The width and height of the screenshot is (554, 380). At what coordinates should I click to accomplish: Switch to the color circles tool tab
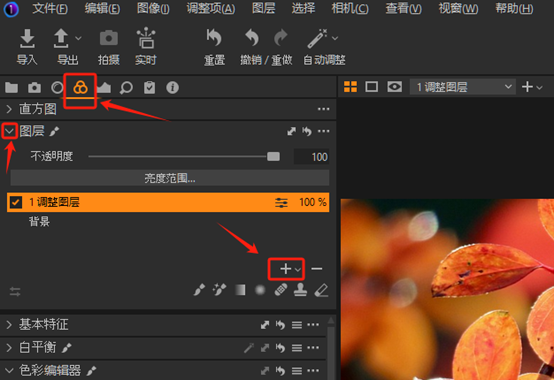click(x=80, y=87)
